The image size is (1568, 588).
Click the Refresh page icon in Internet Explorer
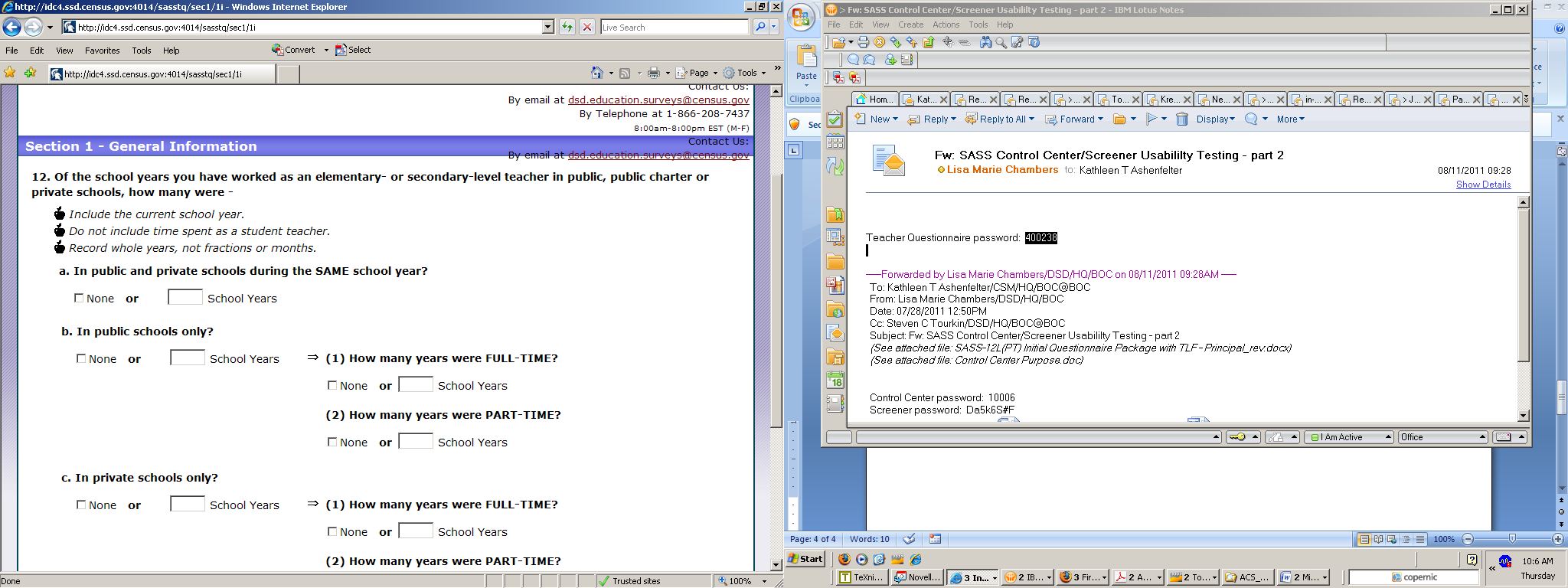[567, 27]
